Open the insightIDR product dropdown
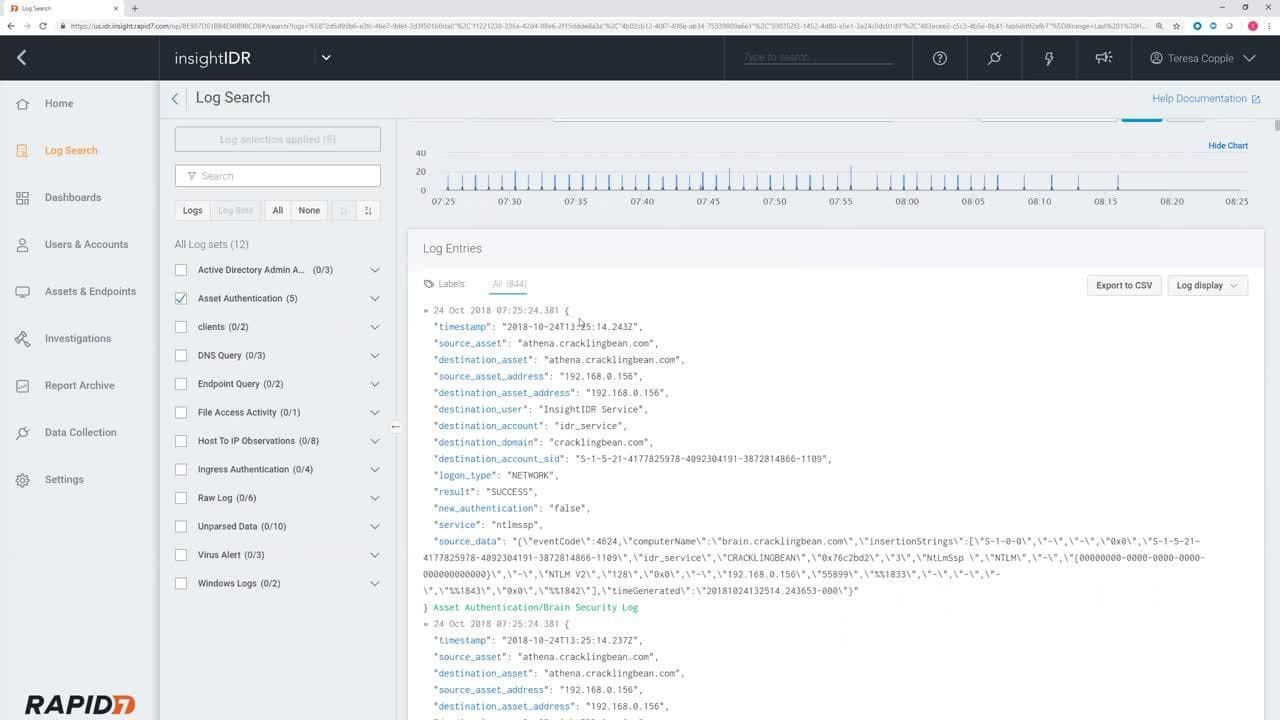 (x=326, y=58)
